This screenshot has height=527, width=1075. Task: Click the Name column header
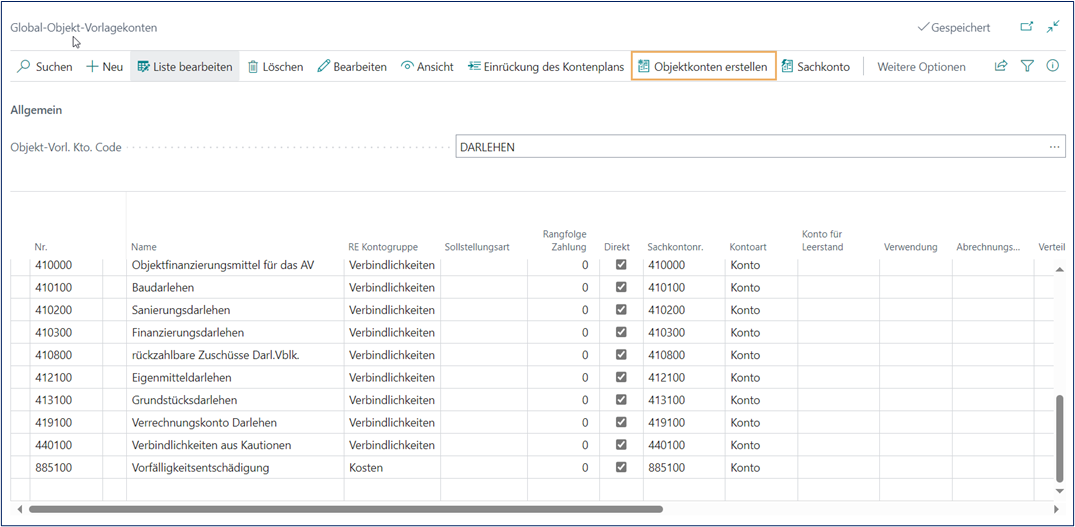click(x=144, y=247)
